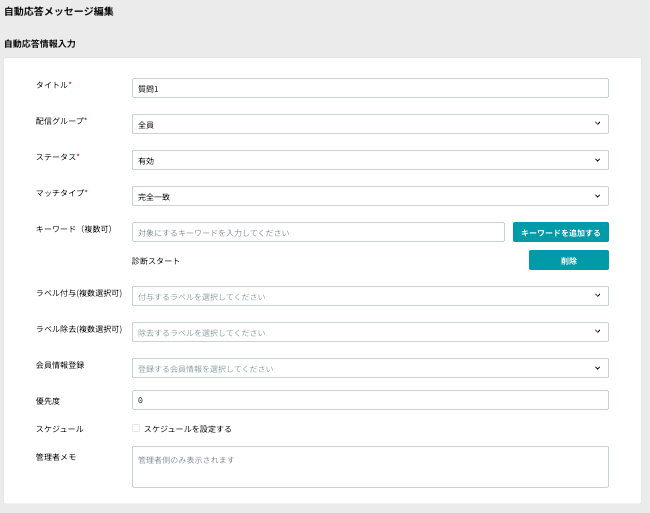
Task: Click the 自動応答メッセージ編集 page heading
Action: (x=58, y=12)
